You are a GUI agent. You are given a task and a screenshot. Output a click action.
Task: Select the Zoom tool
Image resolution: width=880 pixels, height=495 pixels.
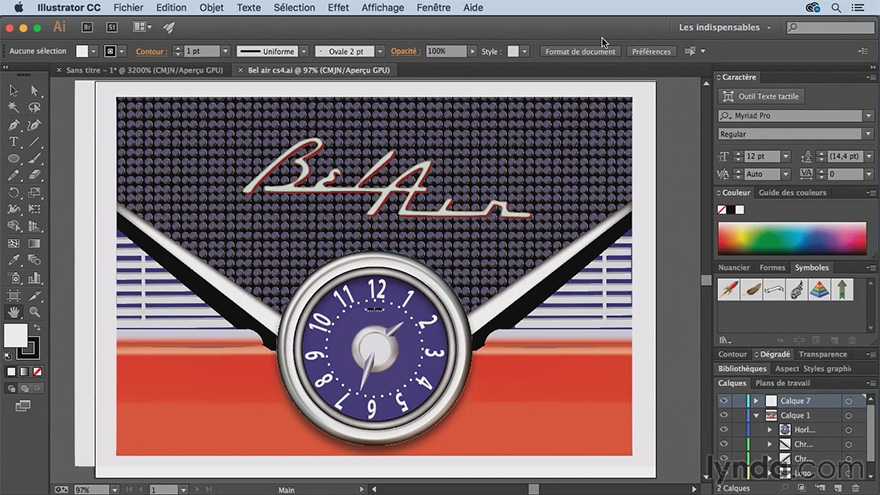pyautogui.click(x=34, y=311)
